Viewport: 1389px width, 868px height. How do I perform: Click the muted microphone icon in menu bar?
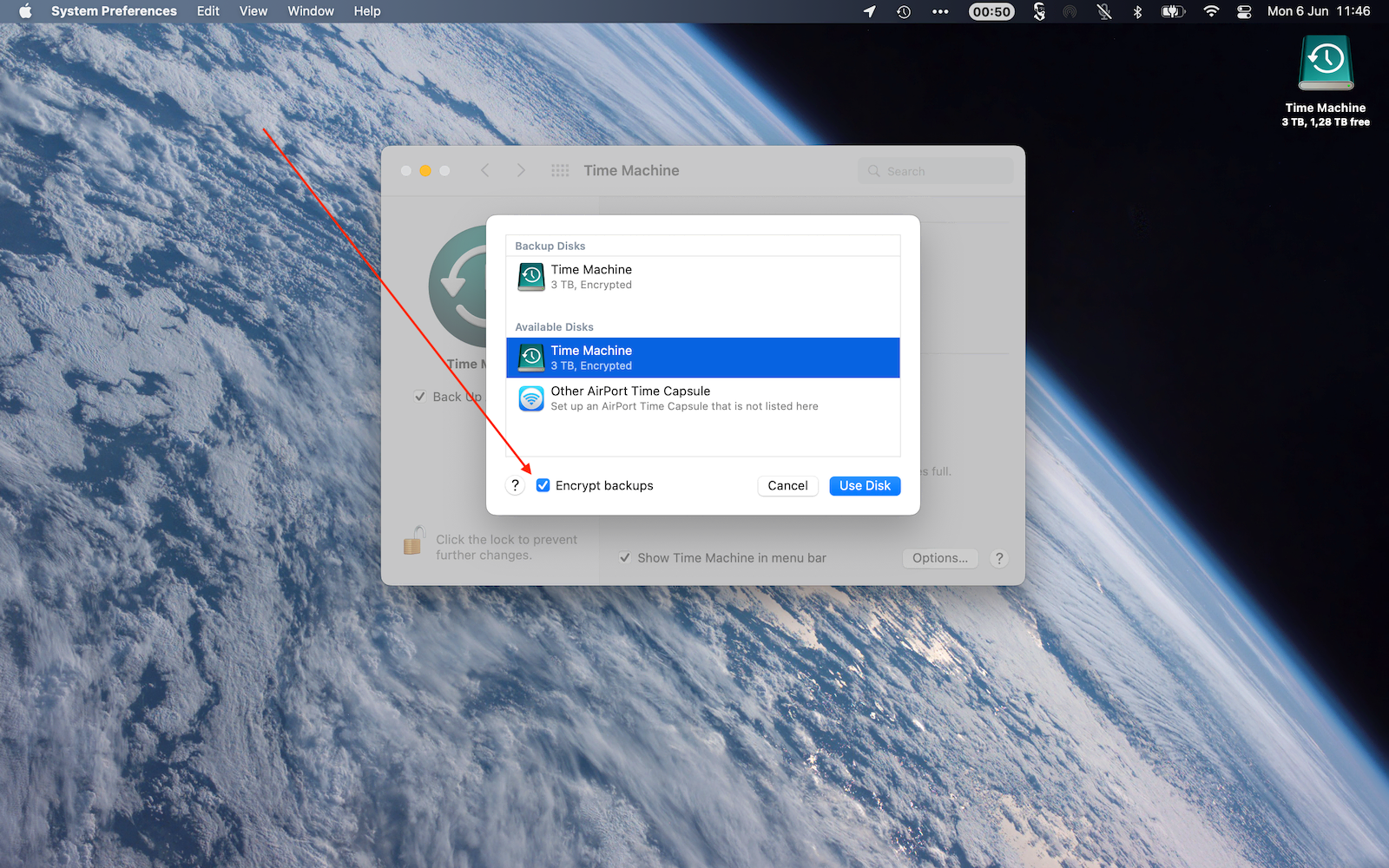[x=1103, y=11]
